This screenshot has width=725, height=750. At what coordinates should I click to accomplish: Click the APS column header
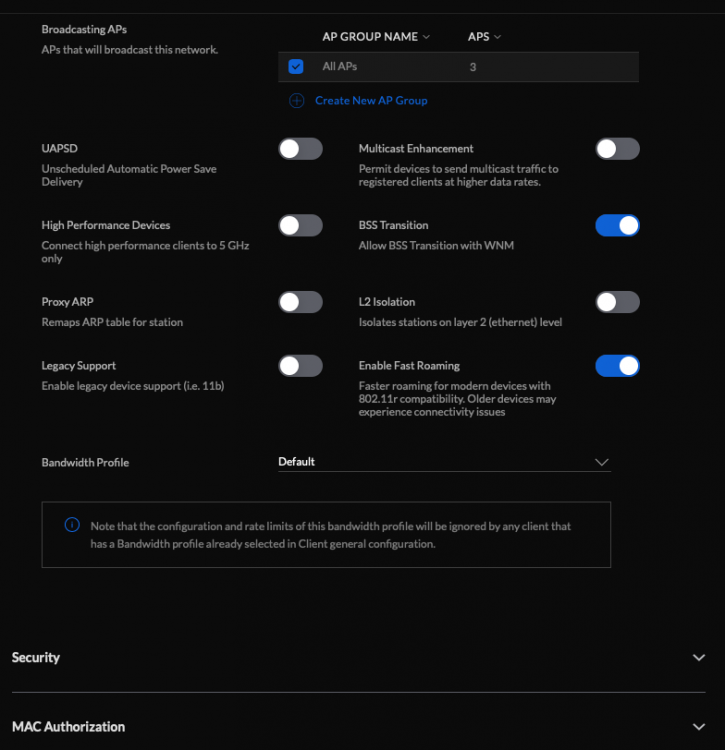(x=478, y=37)
